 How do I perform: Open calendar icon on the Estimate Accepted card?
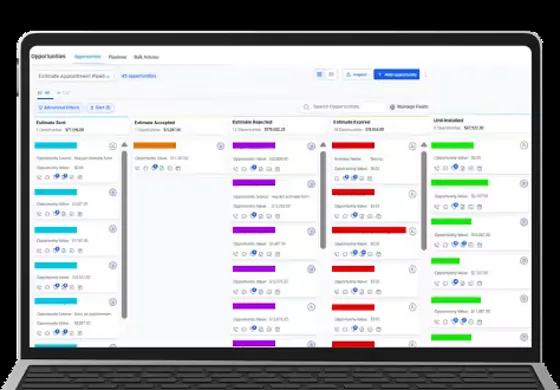pos(178,168)
